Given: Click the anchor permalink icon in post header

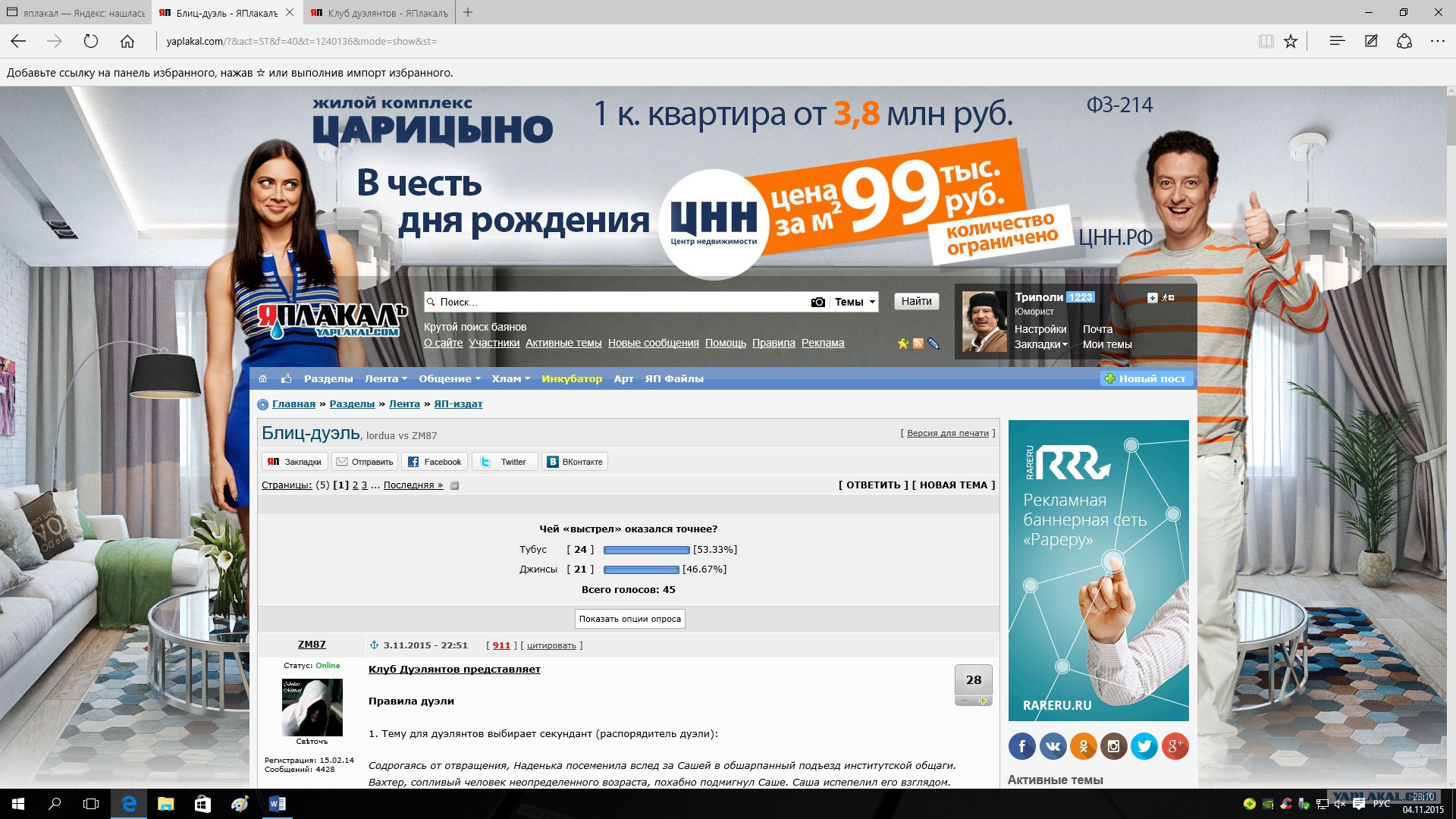Looking at the screenshot, I should (374, 645).
